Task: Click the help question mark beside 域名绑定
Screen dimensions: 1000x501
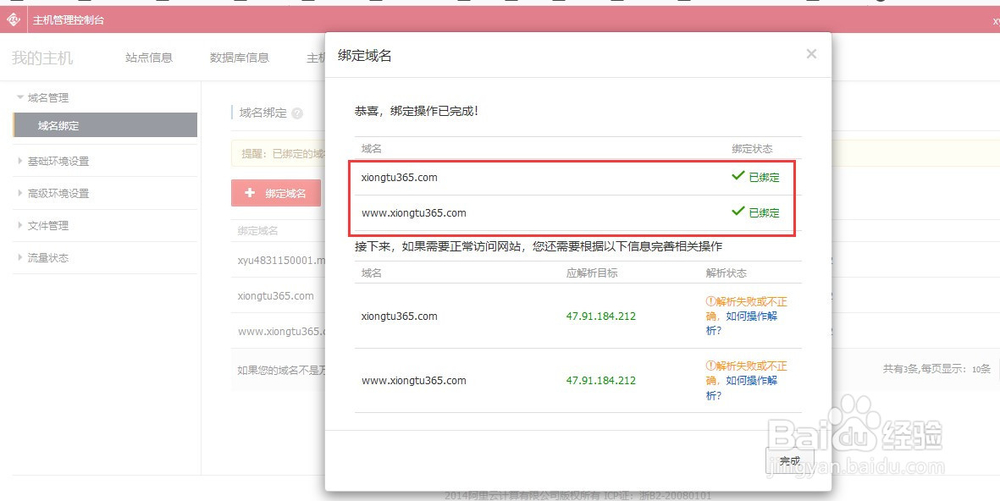Action: click(297, 113)
